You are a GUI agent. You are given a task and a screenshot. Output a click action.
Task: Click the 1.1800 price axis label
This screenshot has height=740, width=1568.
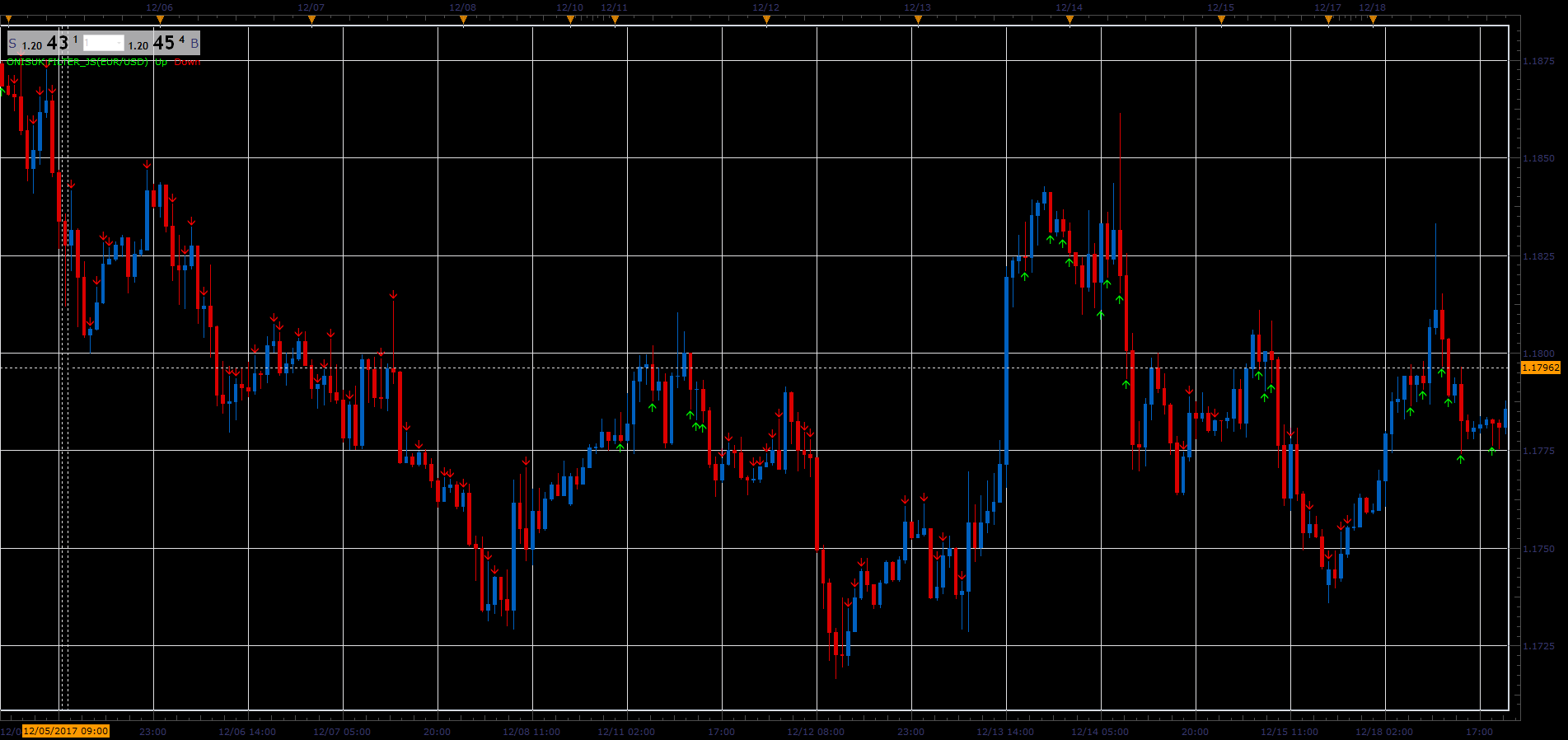(x=1538, y=354)
